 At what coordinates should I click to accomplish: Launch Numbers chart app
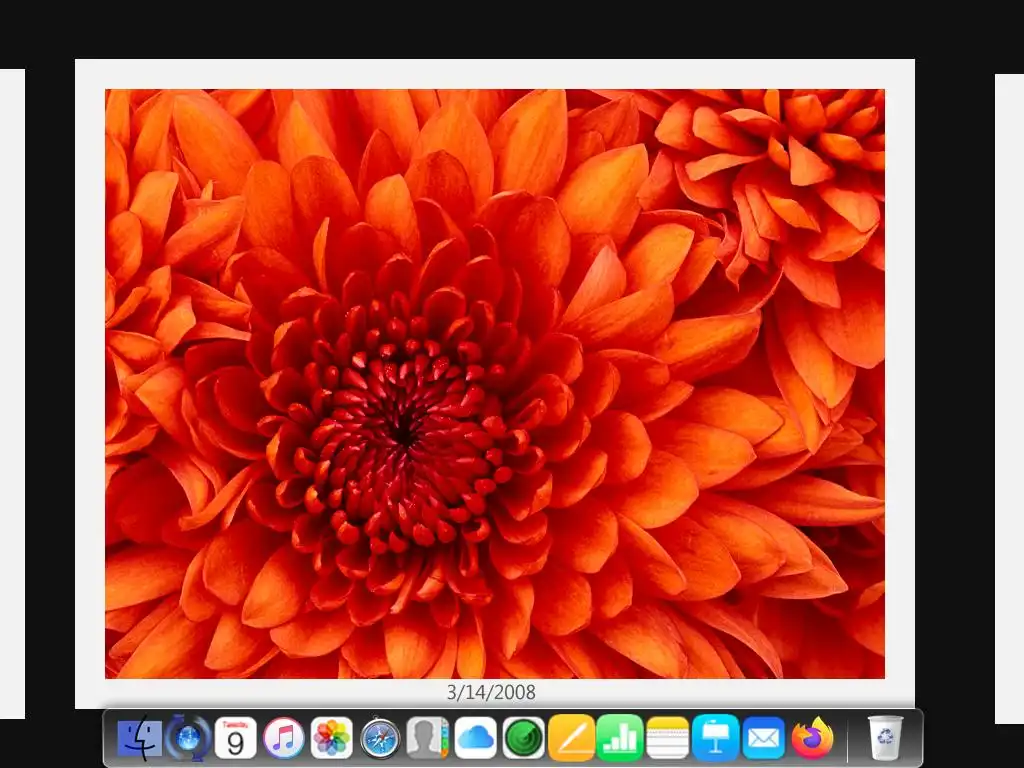[x=620, y=739]
